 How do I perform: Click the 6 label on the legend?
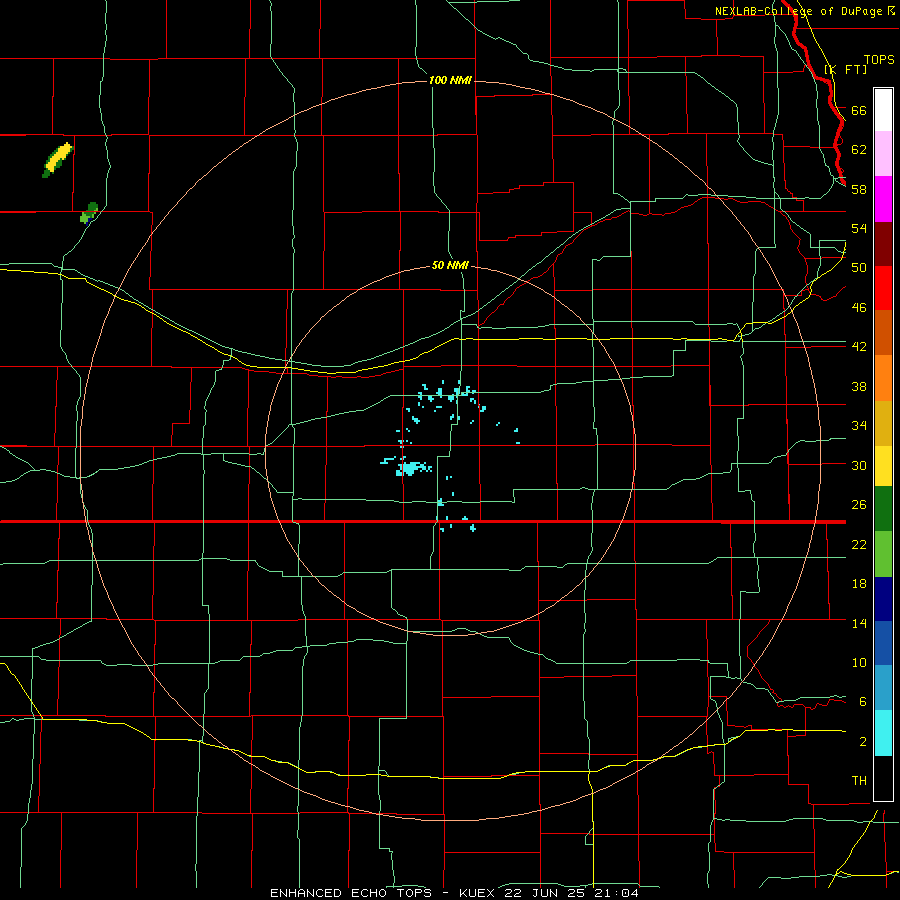tap(863, 702)
